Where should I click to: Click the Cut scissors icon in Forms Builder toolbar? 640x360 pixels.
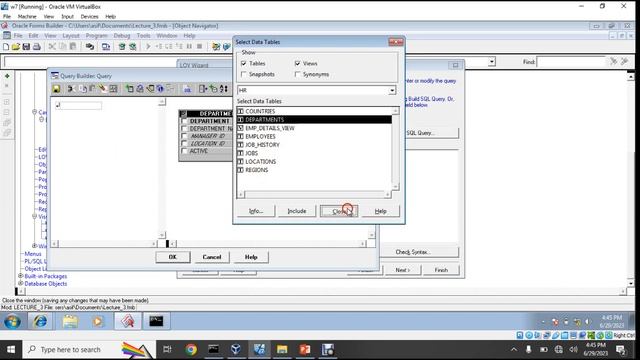coord(52,47)
